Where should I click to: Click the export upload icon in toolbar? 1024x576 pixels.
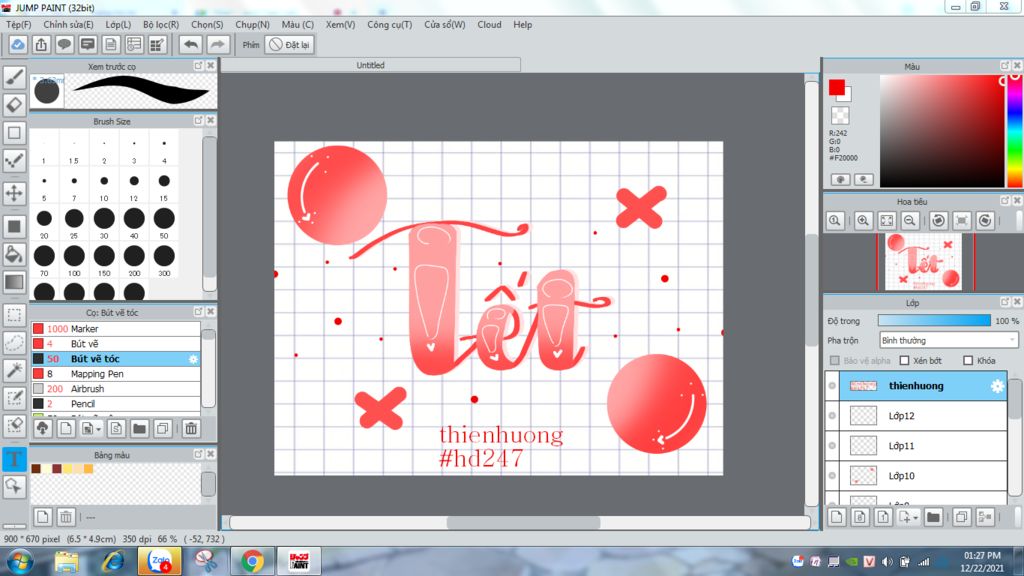click(41, 44)
